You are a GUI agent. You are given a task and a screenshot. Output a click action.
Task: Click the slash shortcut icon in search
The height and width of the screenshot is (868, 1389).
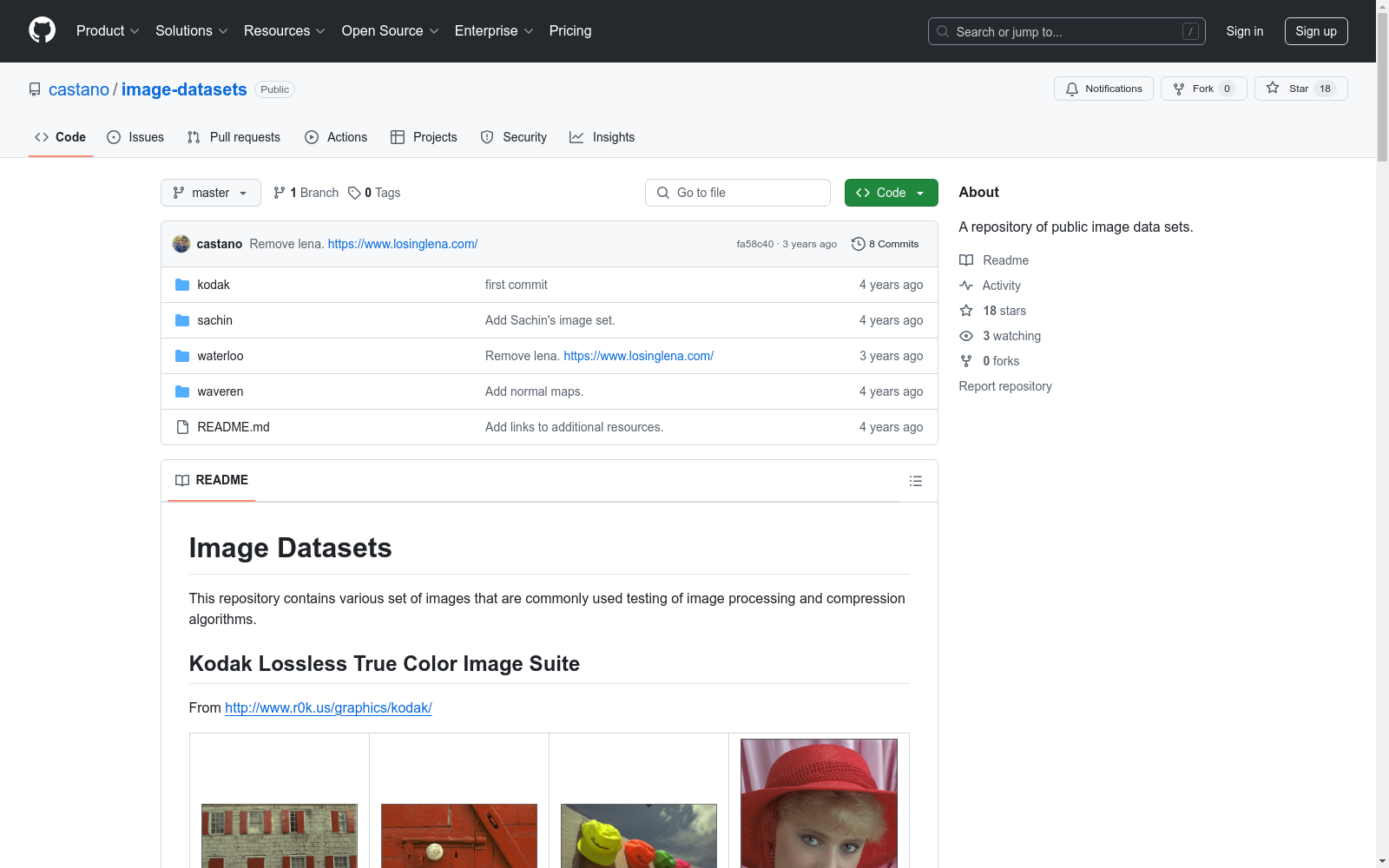[x=1190, y=31]
